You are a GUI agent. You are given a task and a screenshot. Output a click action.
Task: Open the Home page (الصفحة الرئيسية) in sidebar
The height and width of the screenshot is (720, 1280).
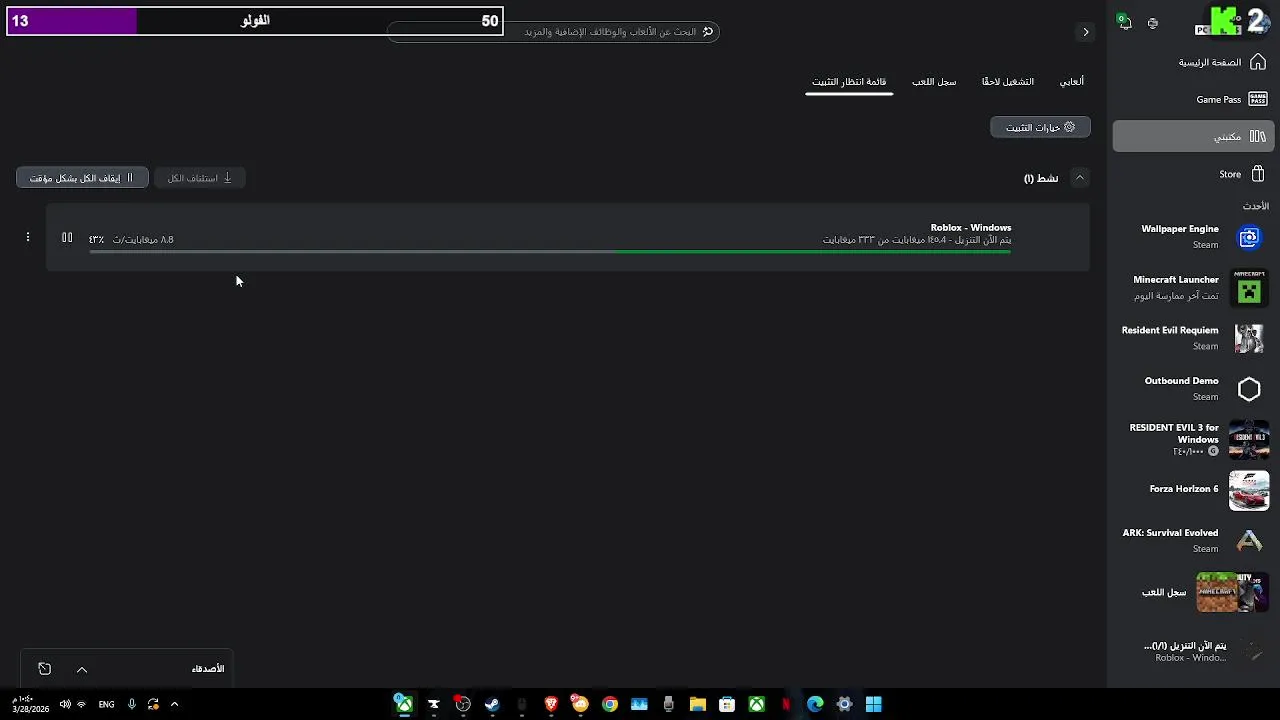coord(1192,62)
